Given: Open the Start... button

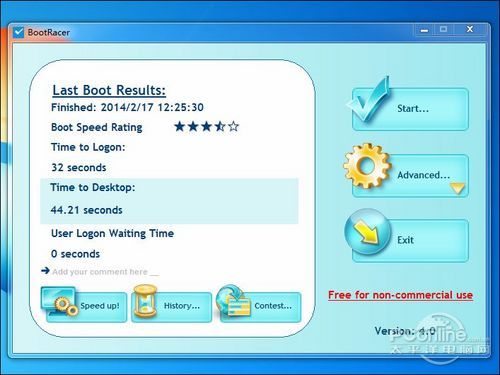Looking at the screenshot, I should click(410, 109).
